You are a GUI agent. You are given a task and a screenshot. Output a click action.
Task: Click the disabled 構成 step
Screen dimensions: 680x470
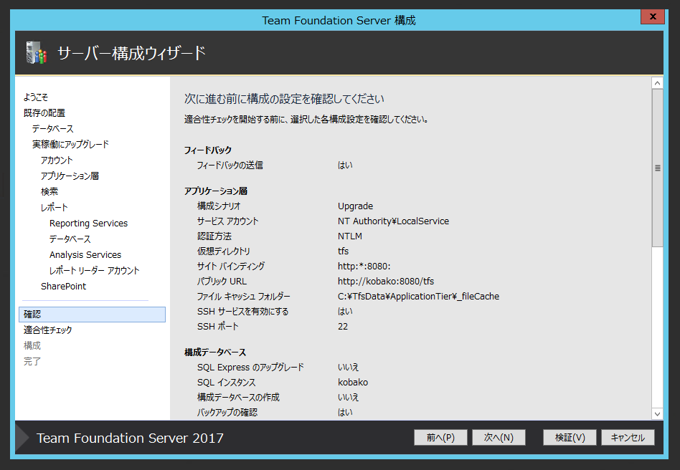32,346
